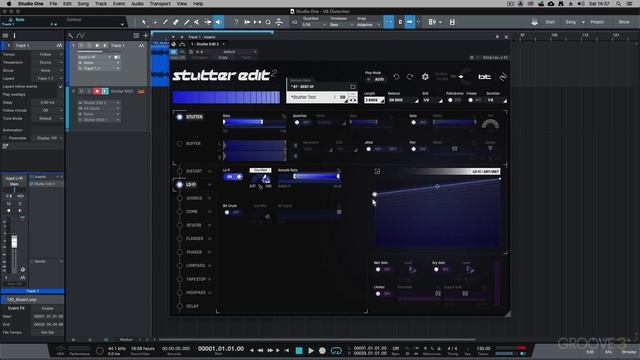Click the Project button
640x360 pixels.
(x=597, y=22)
